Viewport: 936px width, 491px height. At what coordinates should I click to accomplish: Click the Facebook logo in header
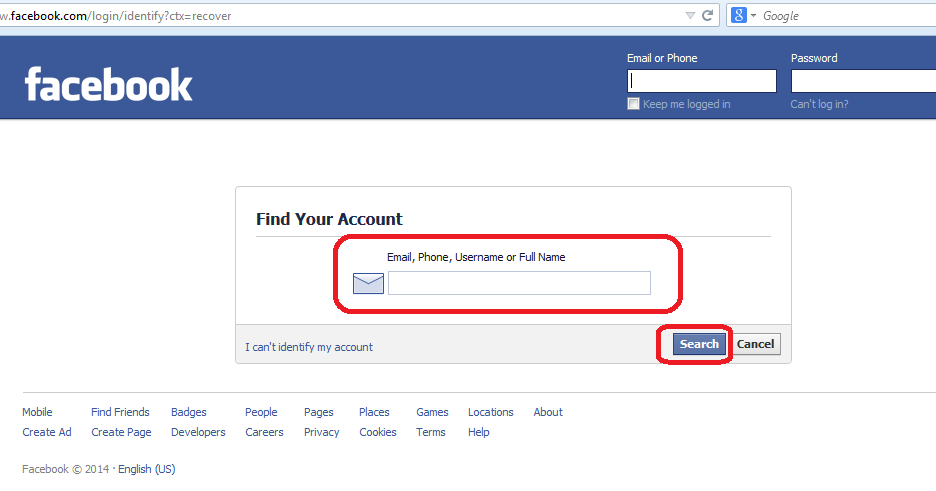click(108, 85)
